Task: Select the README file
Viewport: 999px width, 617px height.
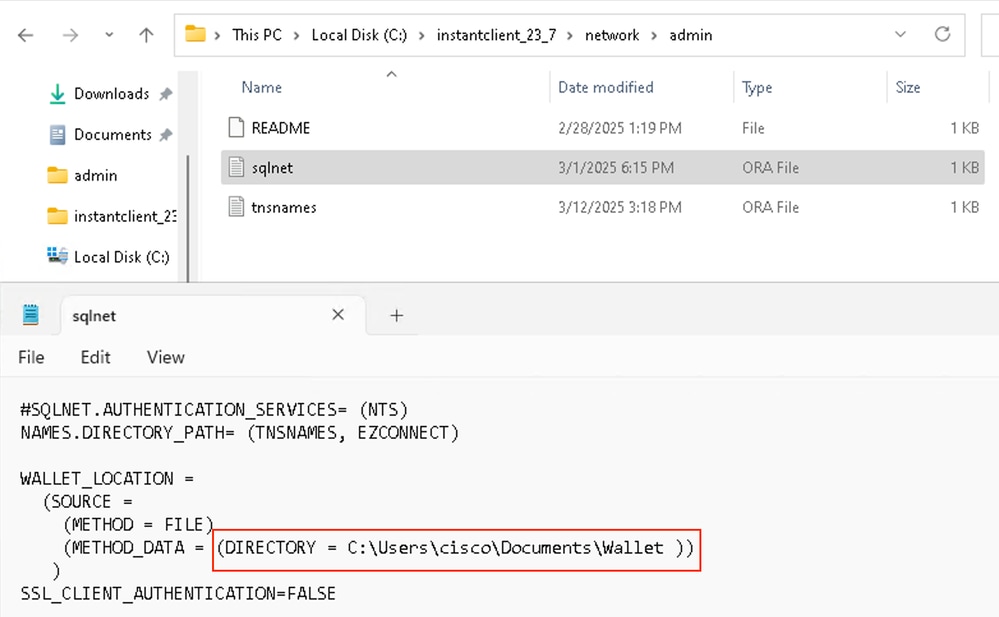Action: [280, 128]
